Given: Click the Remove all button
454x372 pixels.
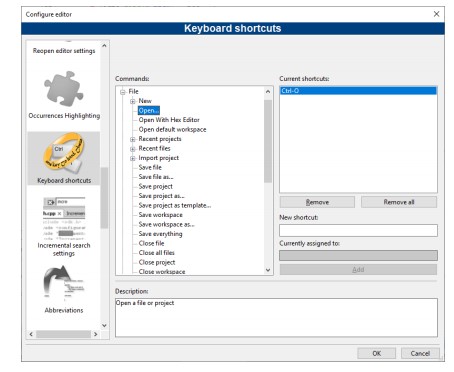Looking at the screenshot, I should (x=399, y=202).
